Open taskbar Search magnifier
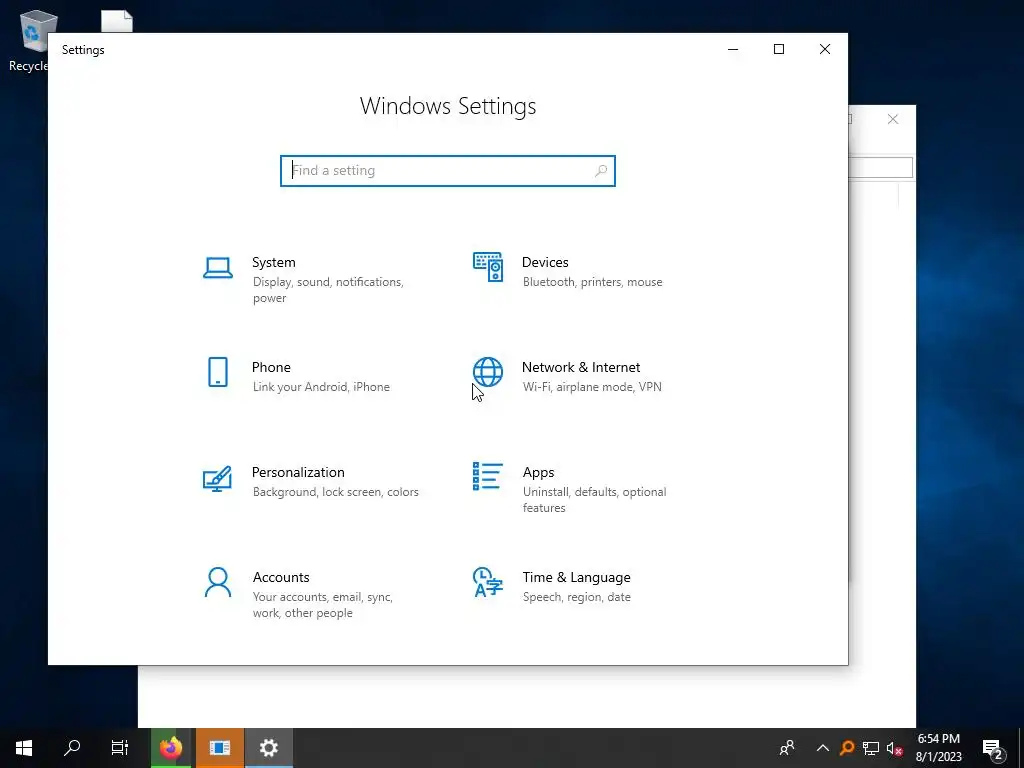The height and width of the screenshot is (768, 1024). (x=72, y=748)
